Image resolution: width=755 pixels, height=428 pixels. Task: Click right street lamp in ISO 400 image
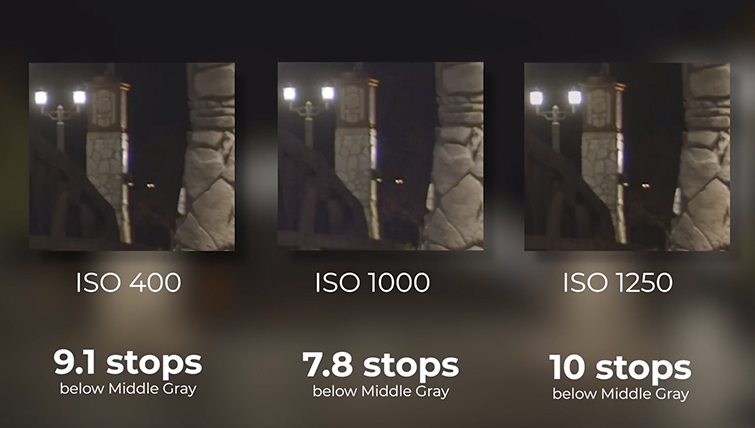(79, 97)
